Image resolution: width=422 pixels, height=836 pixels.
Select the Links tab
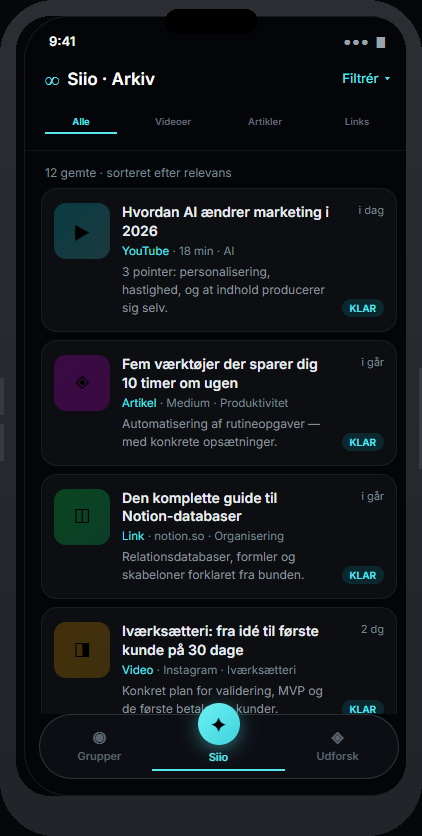356,122
